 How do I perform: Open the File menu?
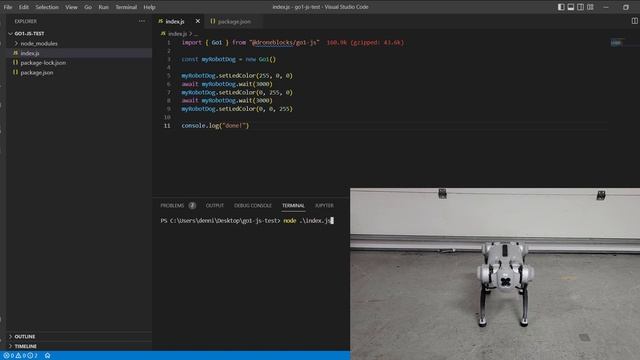[8, 7]
